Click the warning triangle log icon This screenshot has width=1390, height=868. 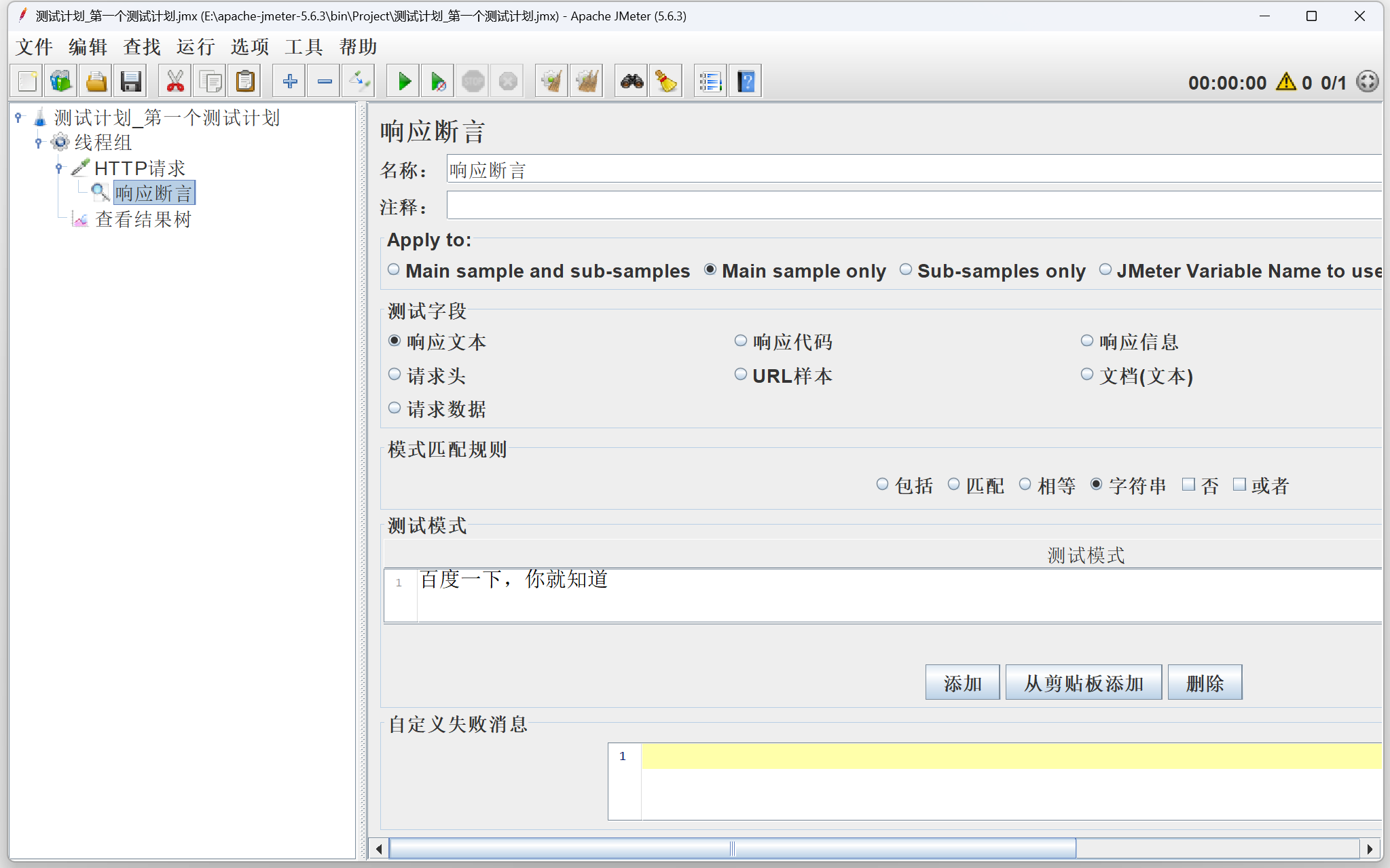[x=1286, y=82]
